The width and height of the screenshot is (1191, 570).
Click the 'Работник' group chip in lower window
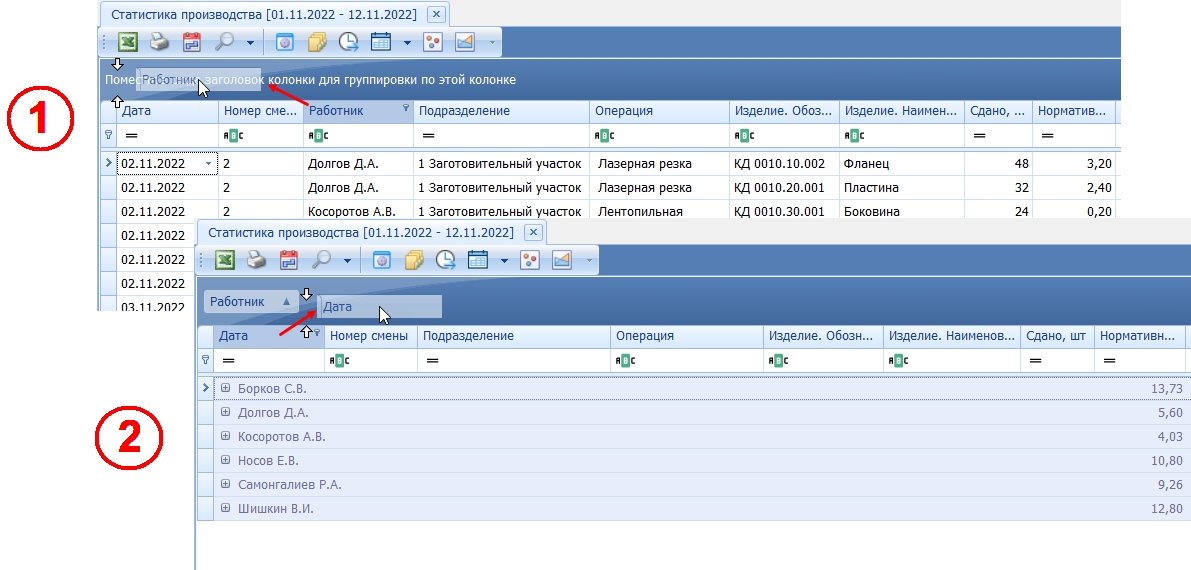251,302
